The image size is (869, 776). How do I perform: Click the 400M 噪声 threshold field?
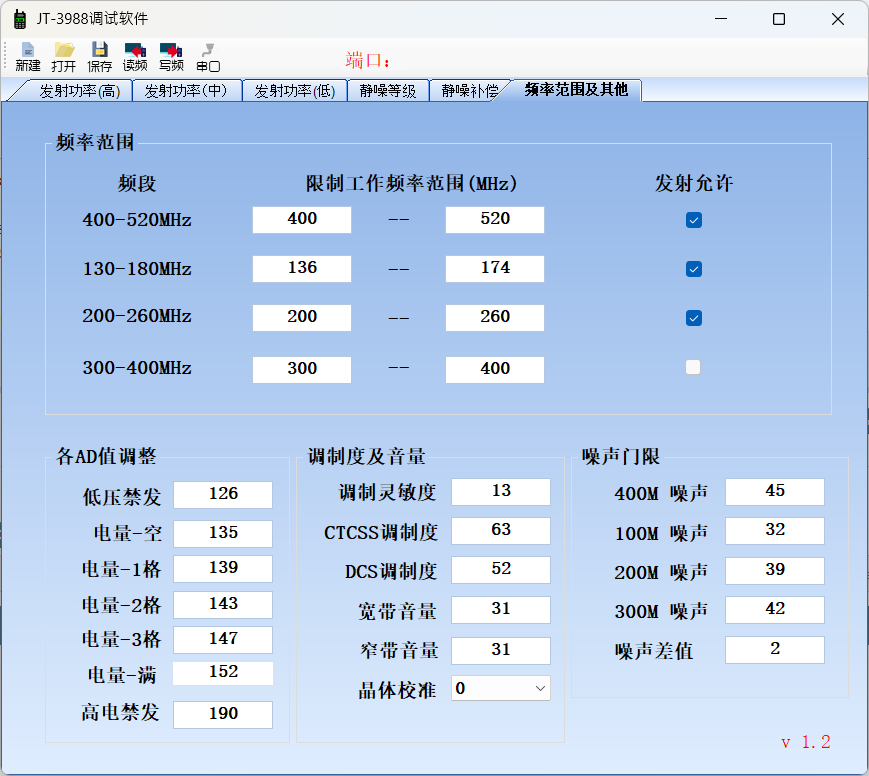[775, 491]
